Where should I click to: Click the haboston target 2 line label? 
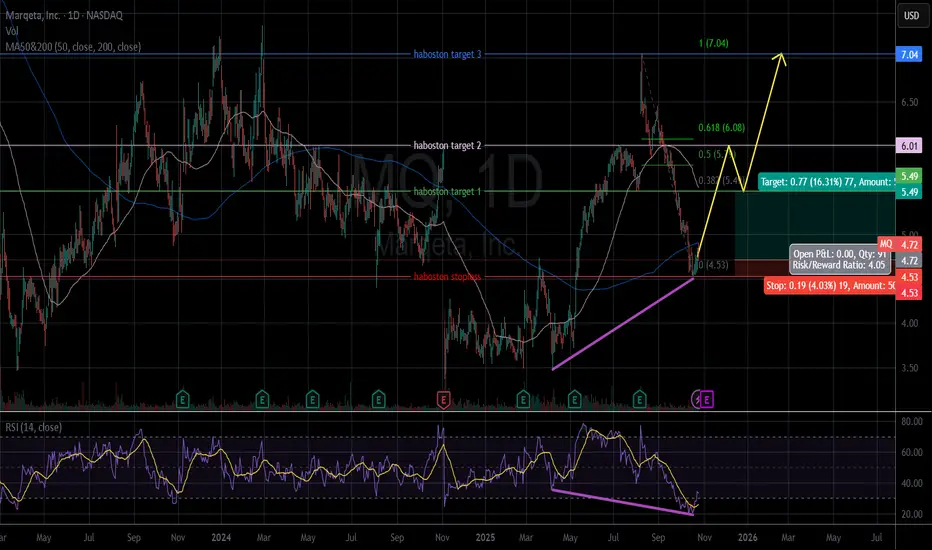point(448,145)
